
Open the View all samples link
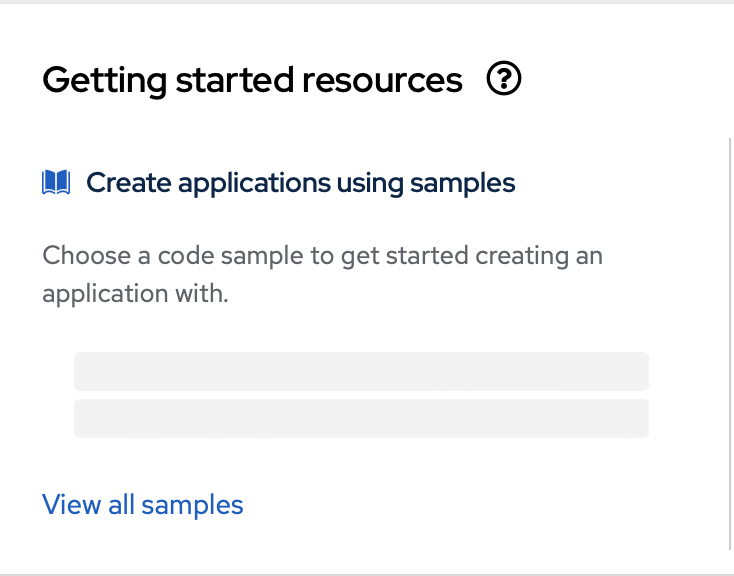click(x=143, y=505)
